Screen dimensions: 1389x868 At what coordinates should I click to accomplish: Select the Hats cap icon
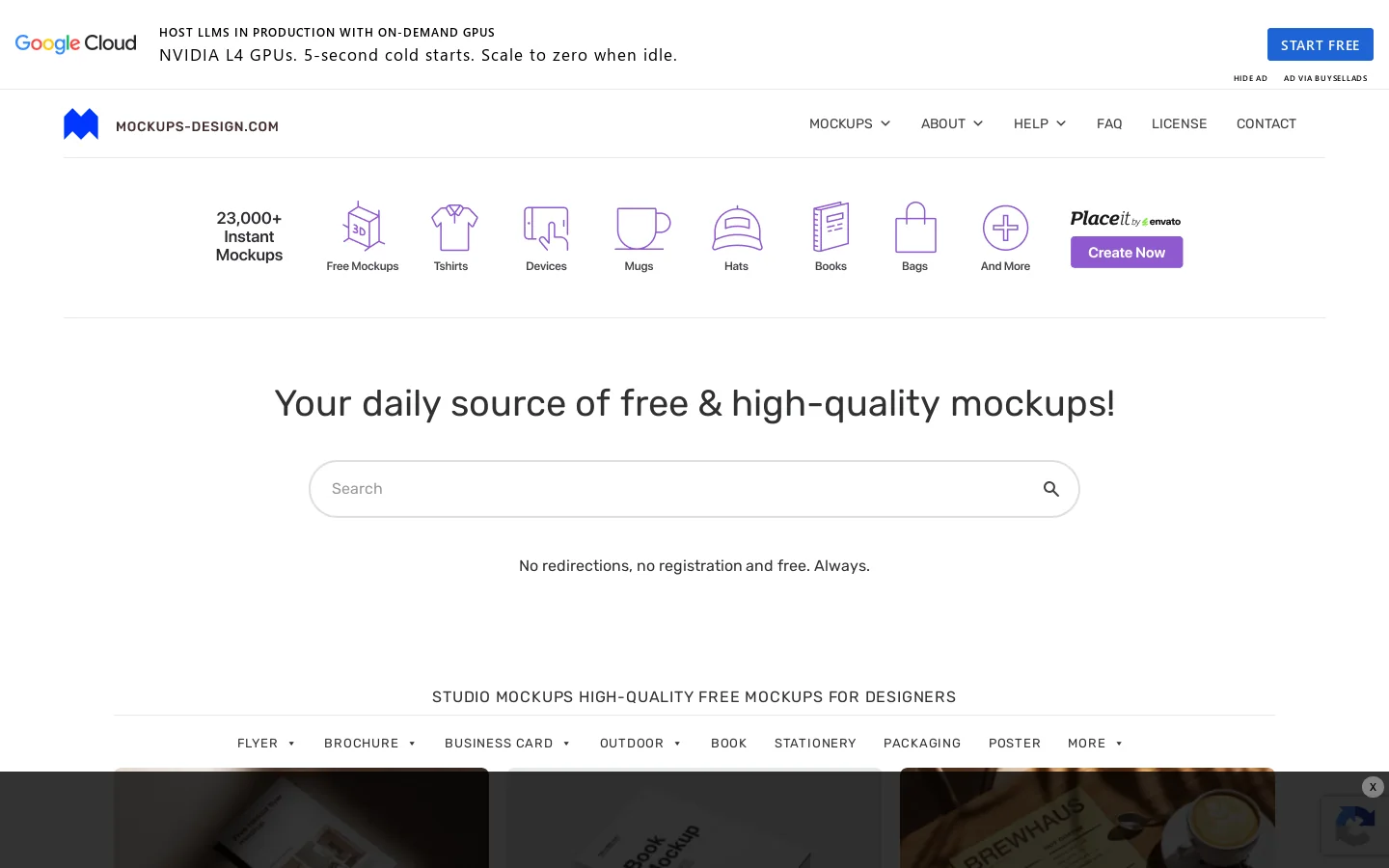point(737,229)
